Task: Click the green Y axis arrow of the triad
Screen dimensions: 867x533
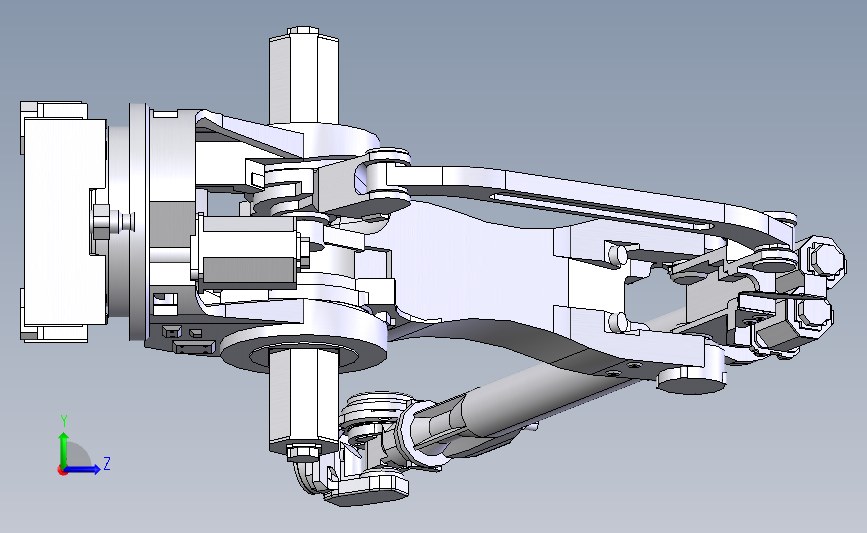Action: [64, 450]
